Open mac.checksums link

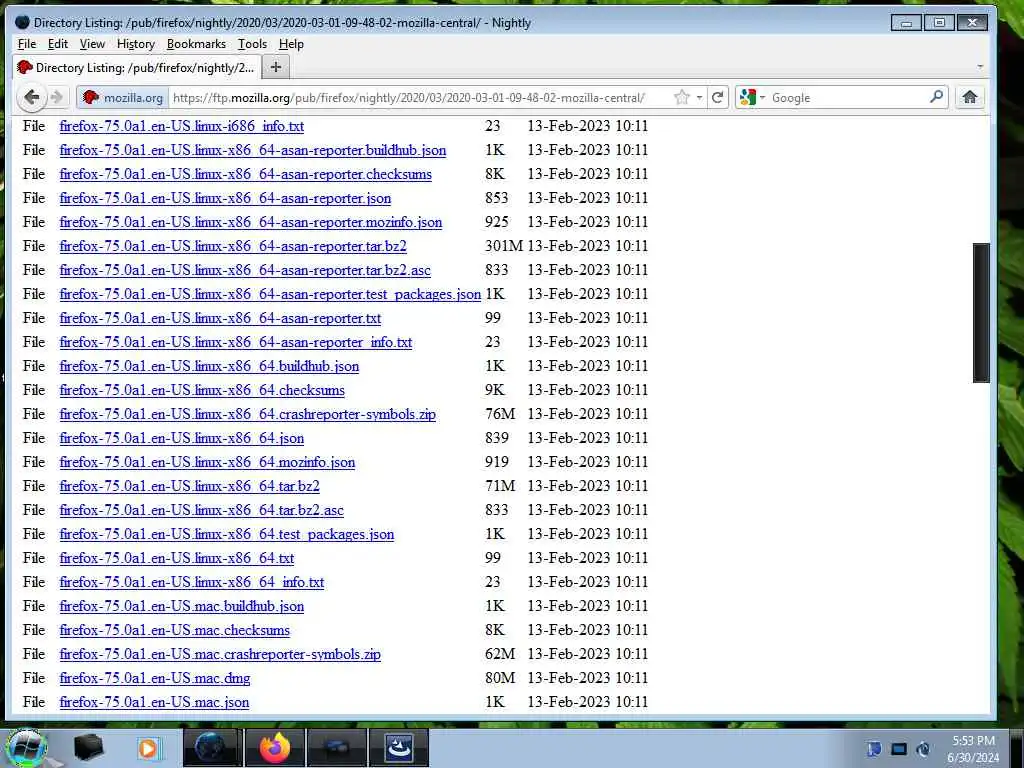tap(174, 630)
